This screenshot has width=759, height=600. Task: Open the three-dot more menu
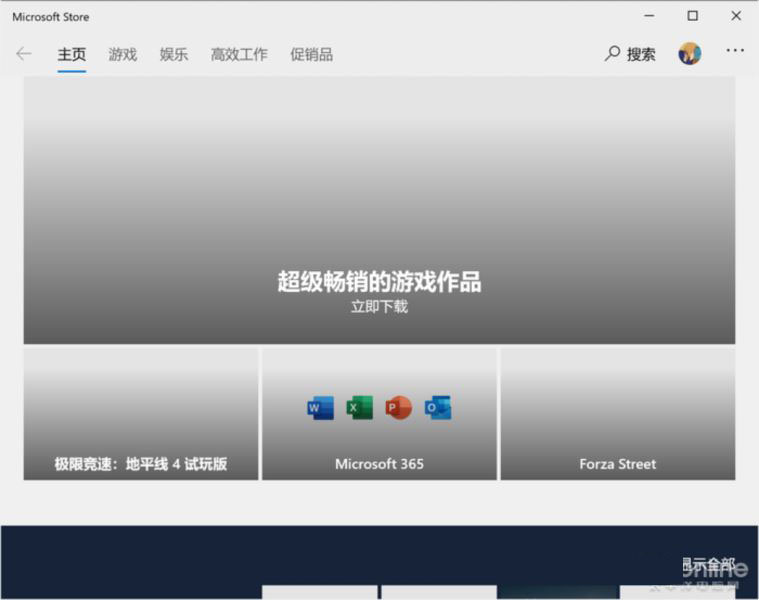pyautogui.click(x=735, y=50)
